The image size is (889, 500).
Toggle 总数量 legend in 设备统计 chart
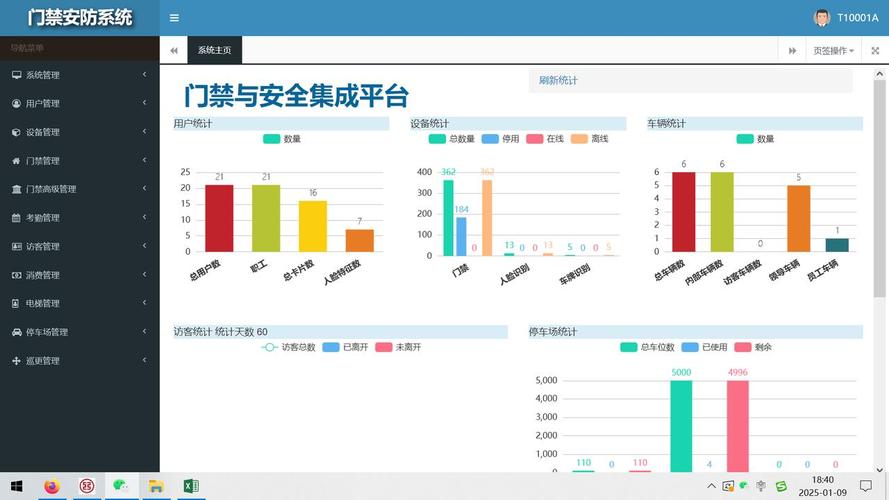click(x=451, y=139)
